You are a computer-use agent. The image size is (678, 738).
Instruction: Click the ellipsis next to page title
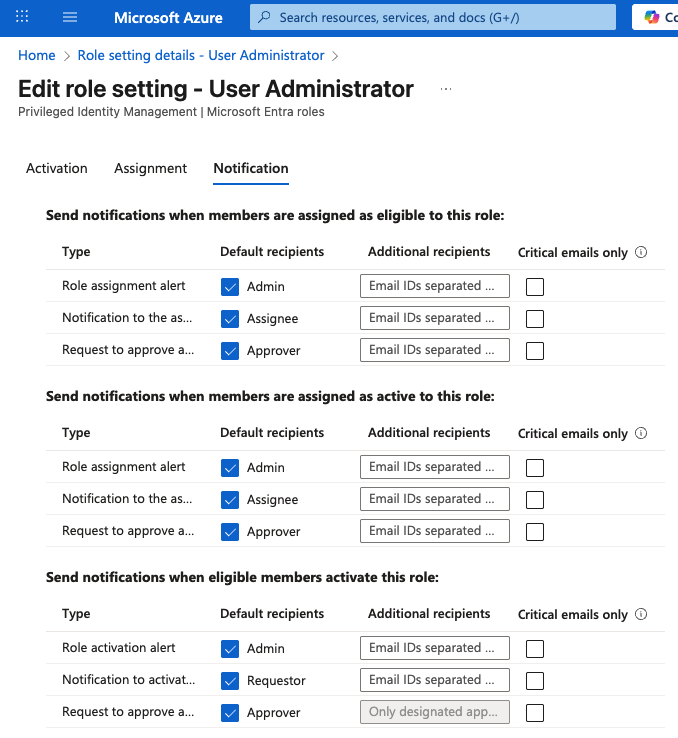point(446,89)
